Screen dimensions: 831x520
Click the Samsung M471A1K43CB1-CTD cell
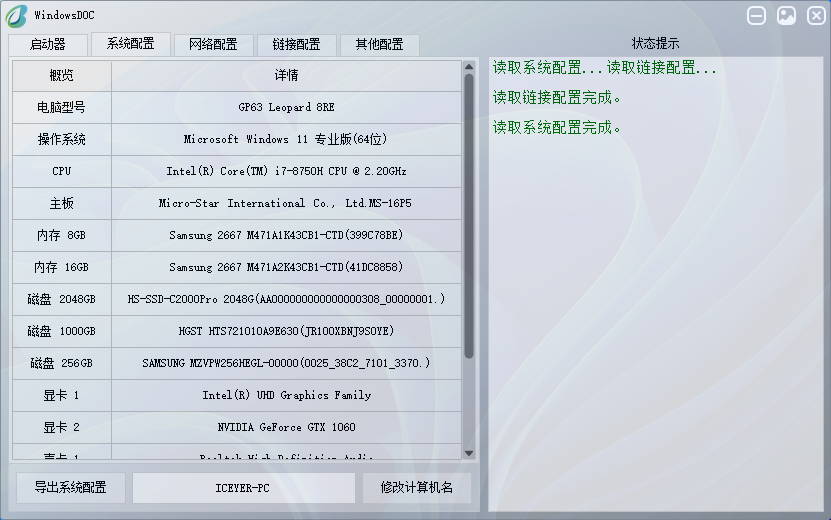point(286,235)
